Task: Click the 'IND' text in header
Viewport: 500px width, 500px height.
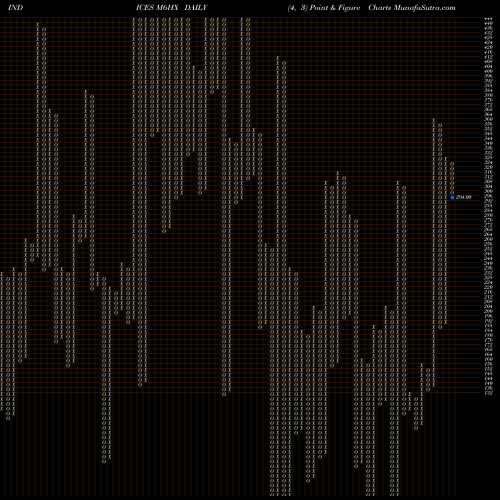Action: [15, 8]
